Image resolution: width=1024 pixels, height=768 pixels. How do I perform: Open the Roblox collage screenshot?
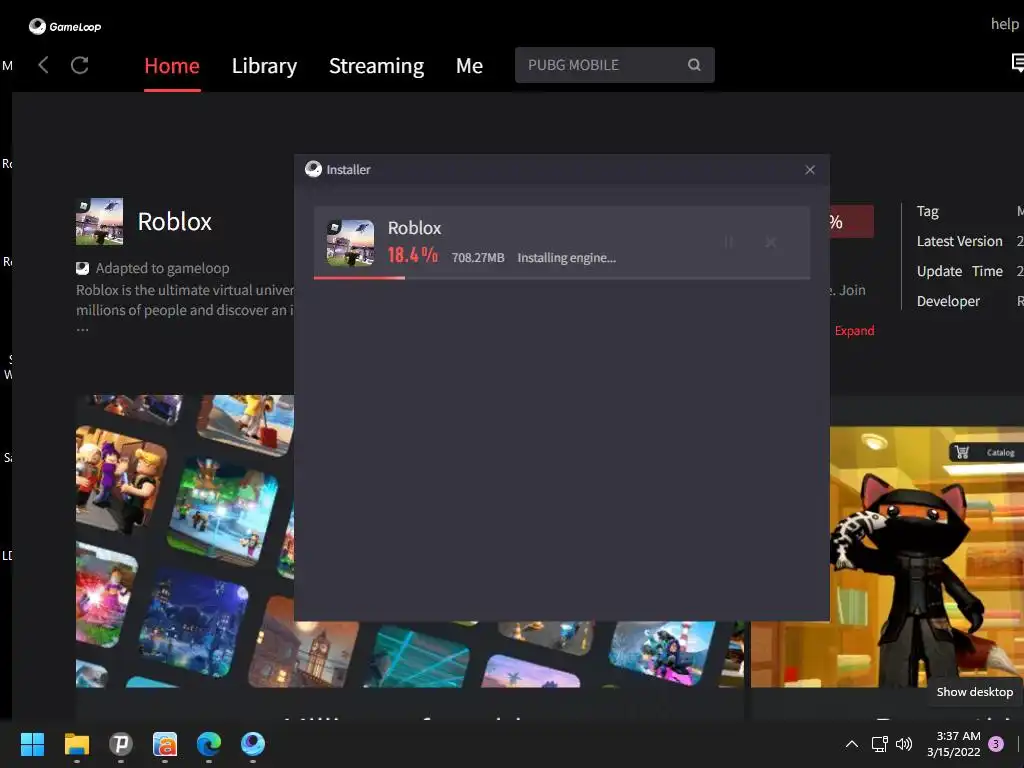185,541
